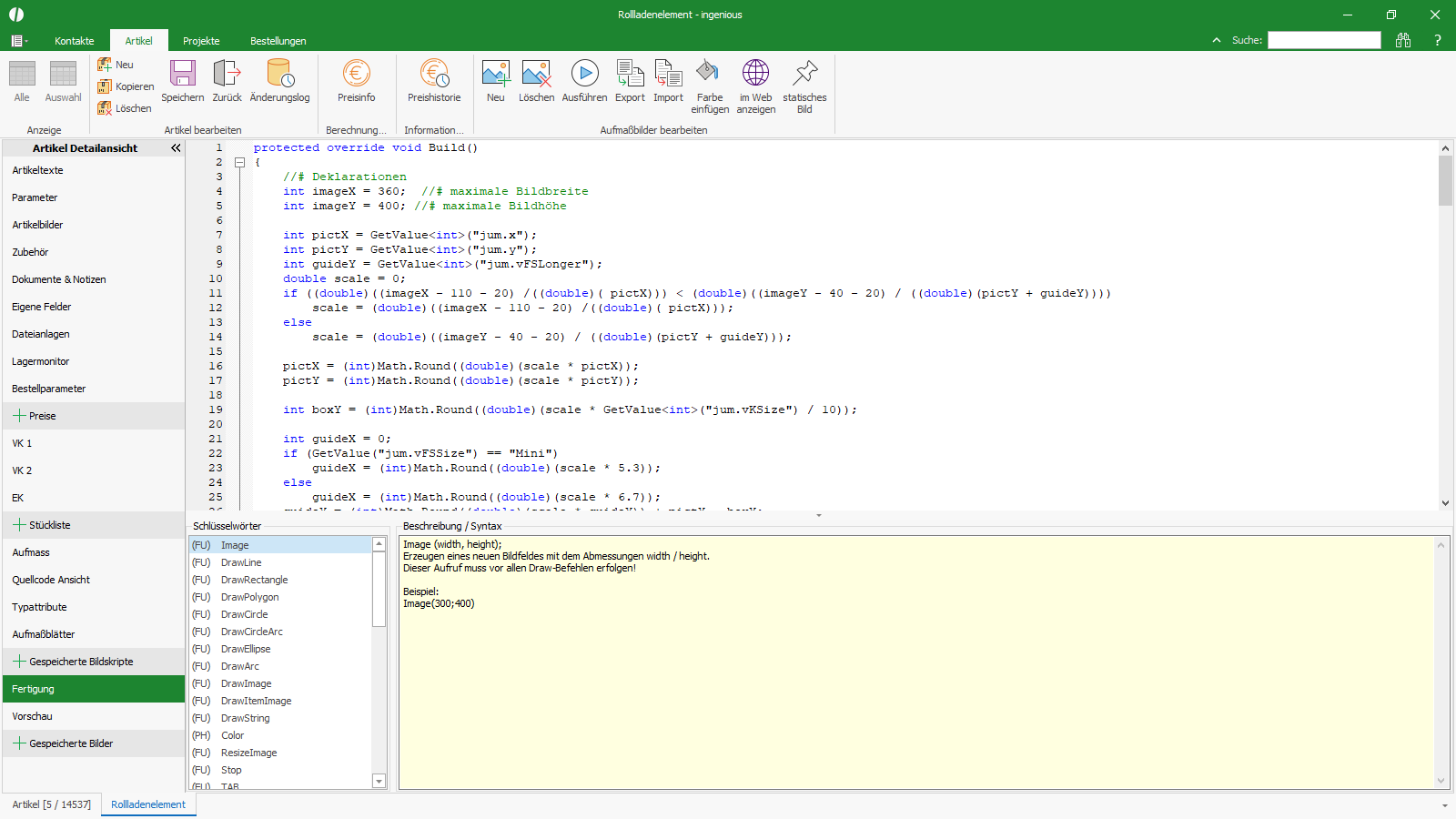This screenshot has height=819, width=1456.
Task: Open Lagermonitor in the sidebar
Action: coord(94,361)
